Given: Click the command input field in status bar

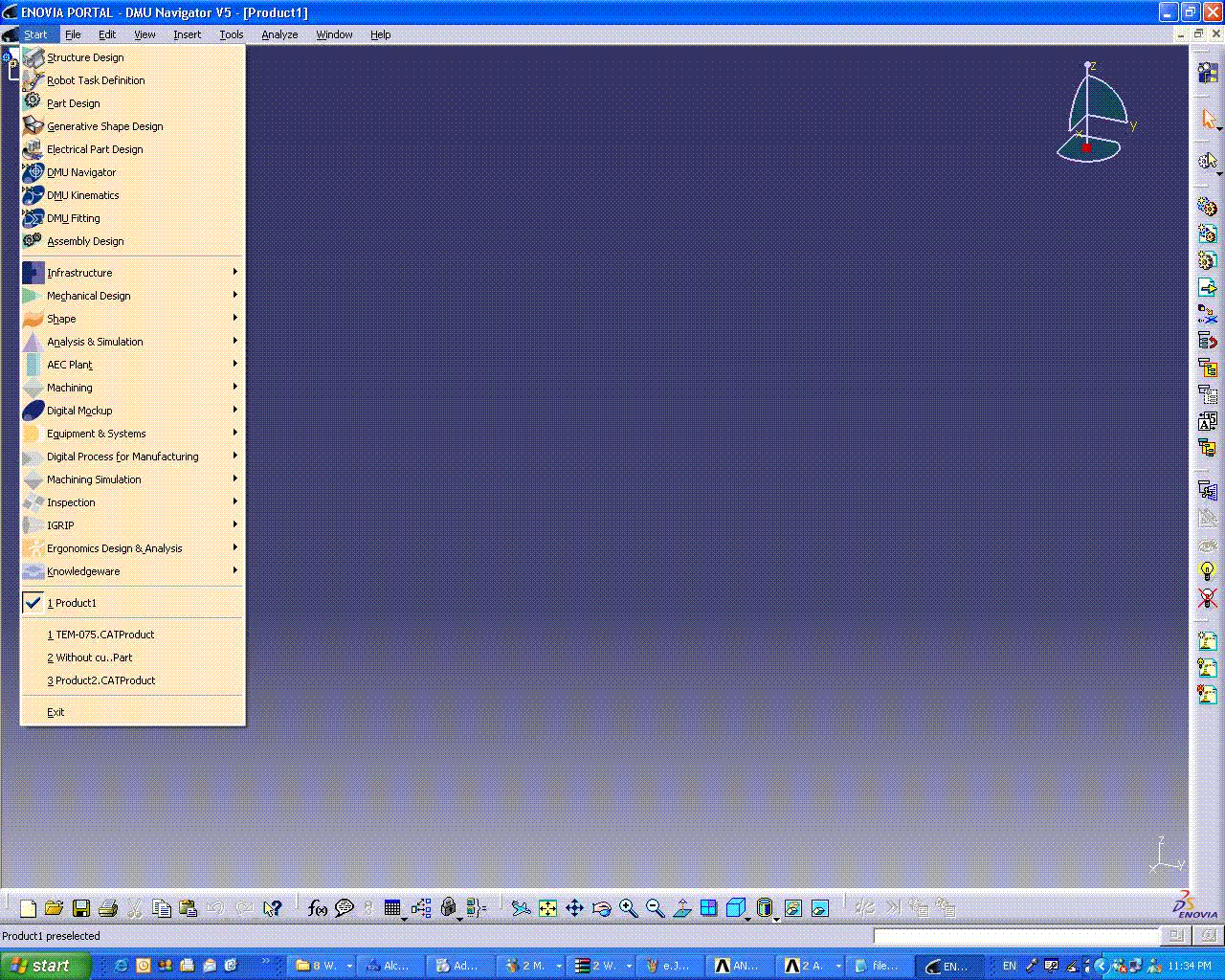Looking at the screenshot, I should 1016,936.
